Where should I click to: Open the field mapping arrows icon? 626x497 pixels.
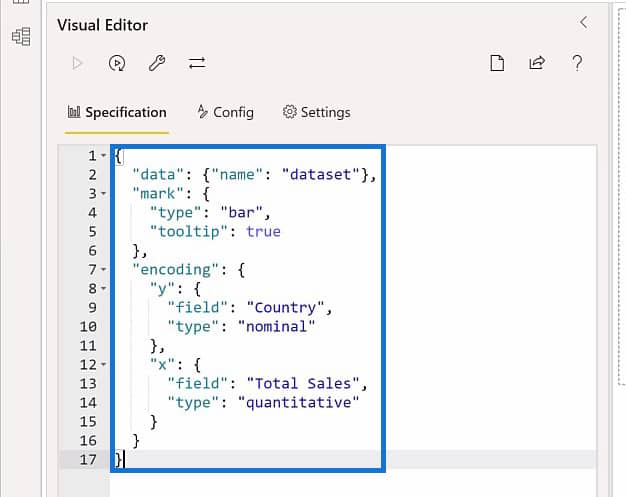(197, 63)
